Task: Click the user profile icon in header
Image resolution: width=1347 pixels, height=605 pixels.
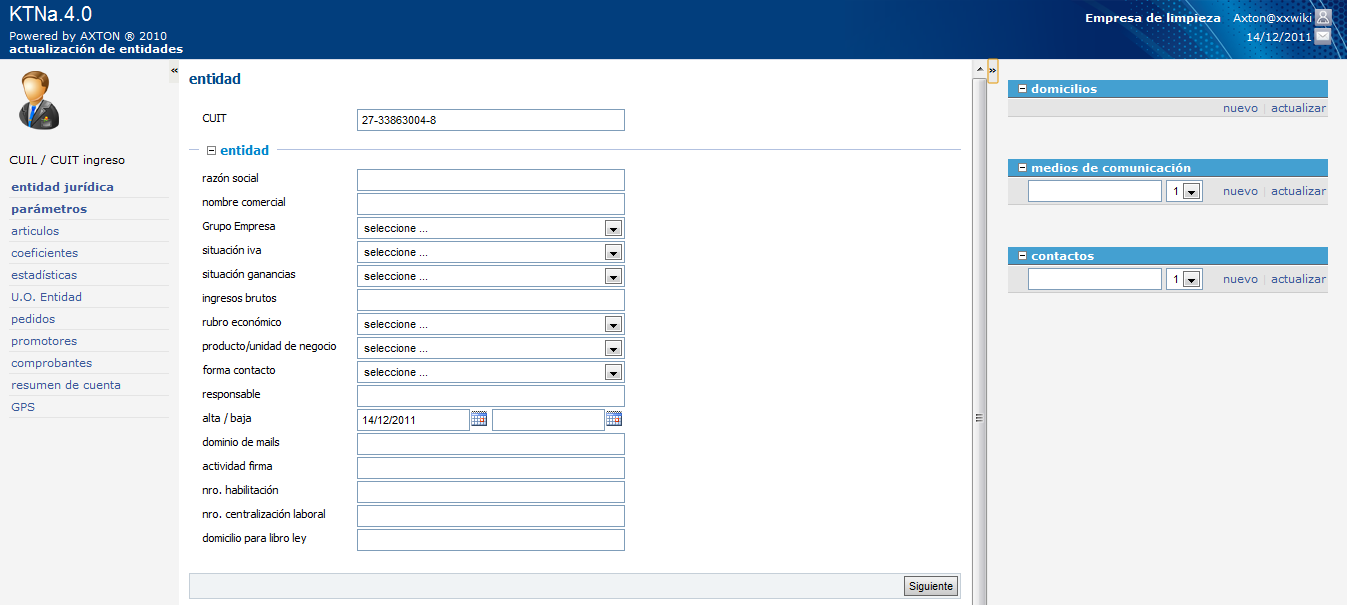Action: point(1323,17)
